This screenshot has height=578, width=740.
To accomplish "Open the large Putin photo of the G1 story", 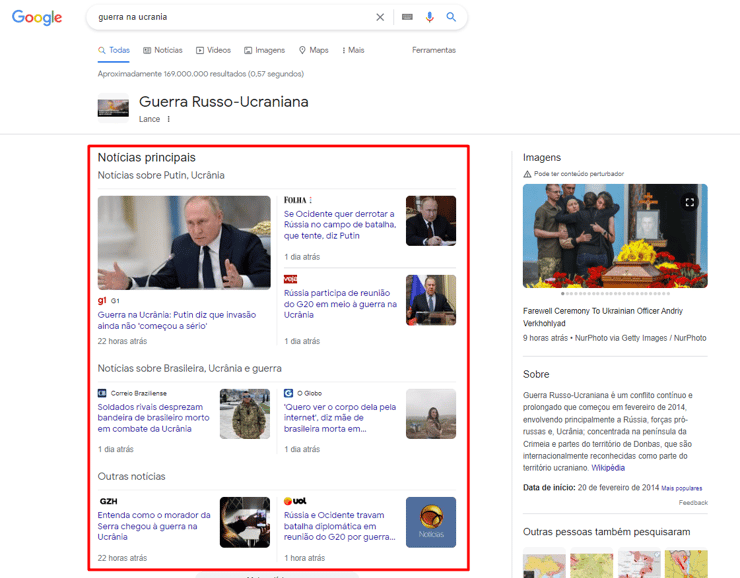I will pos(184,243).
